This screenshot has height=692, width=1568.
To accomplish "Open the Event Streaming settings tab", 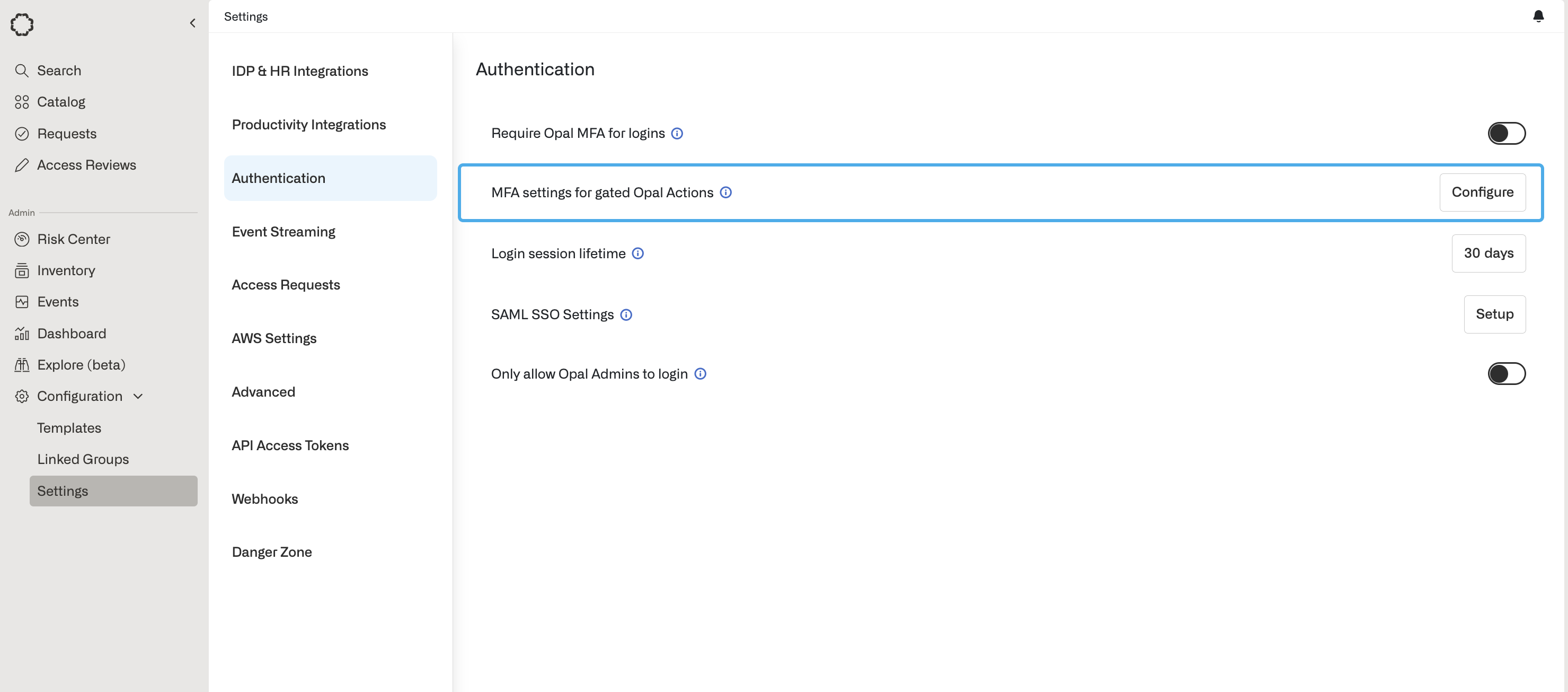I will click(x=283, y=232).
